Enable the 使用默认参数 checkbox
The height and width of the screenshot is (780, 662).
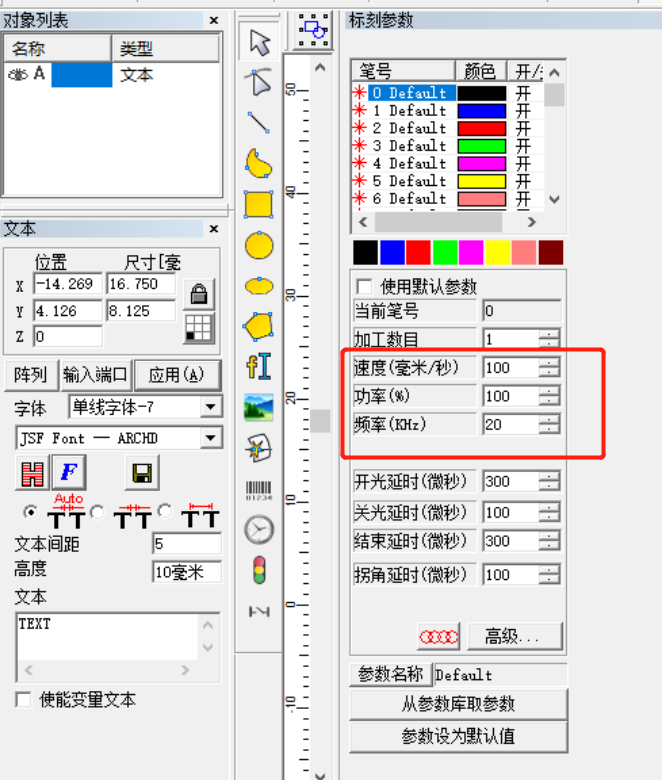[x=364, y=287]
